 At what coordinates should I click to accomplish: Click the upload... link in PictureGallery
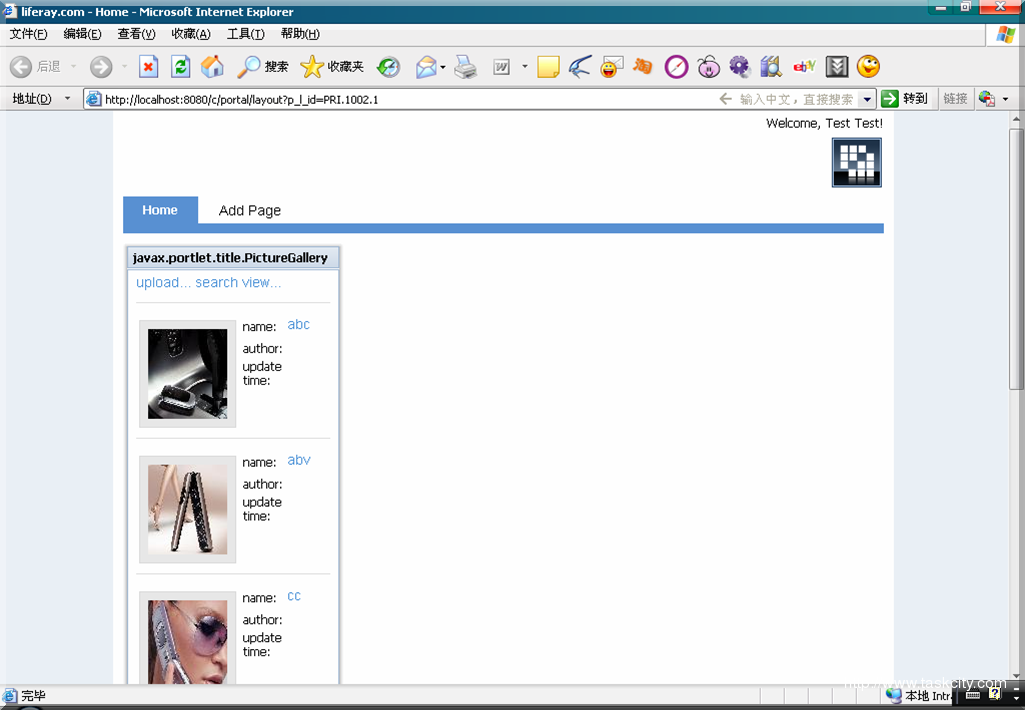coord(163,283)
